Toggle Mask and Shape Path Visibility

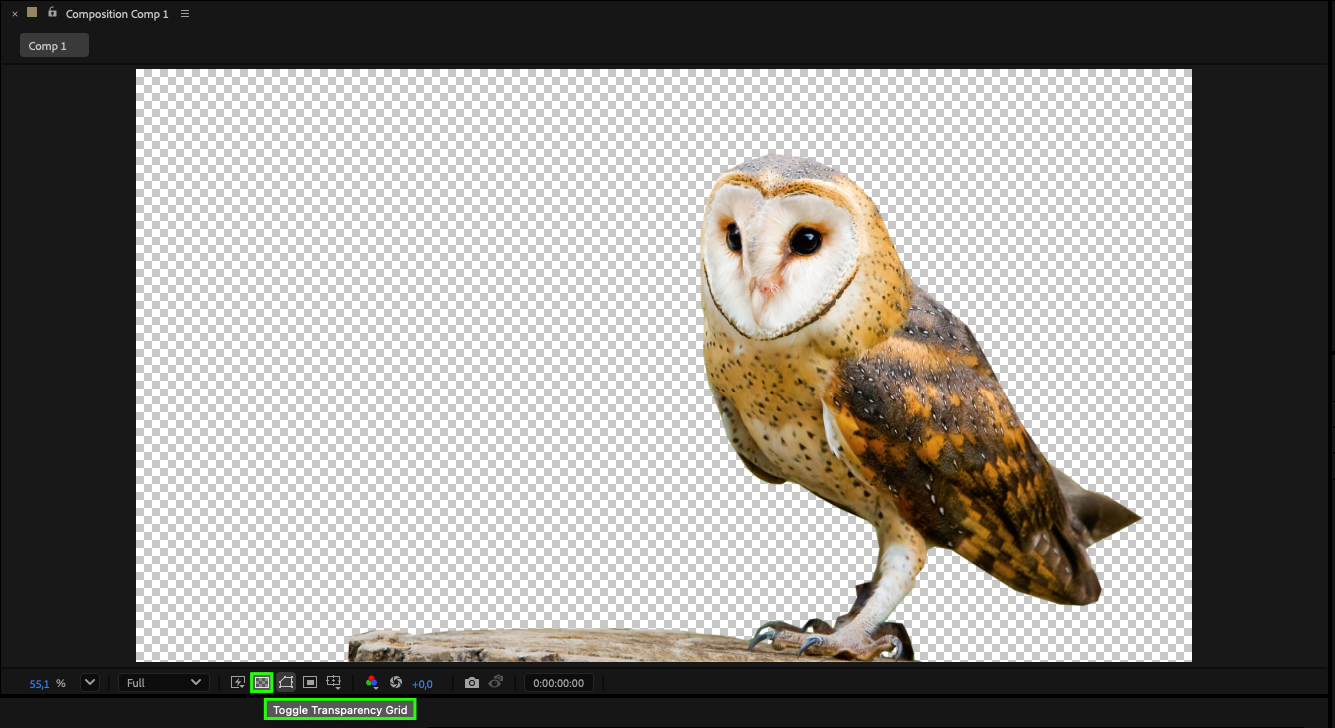286,683
